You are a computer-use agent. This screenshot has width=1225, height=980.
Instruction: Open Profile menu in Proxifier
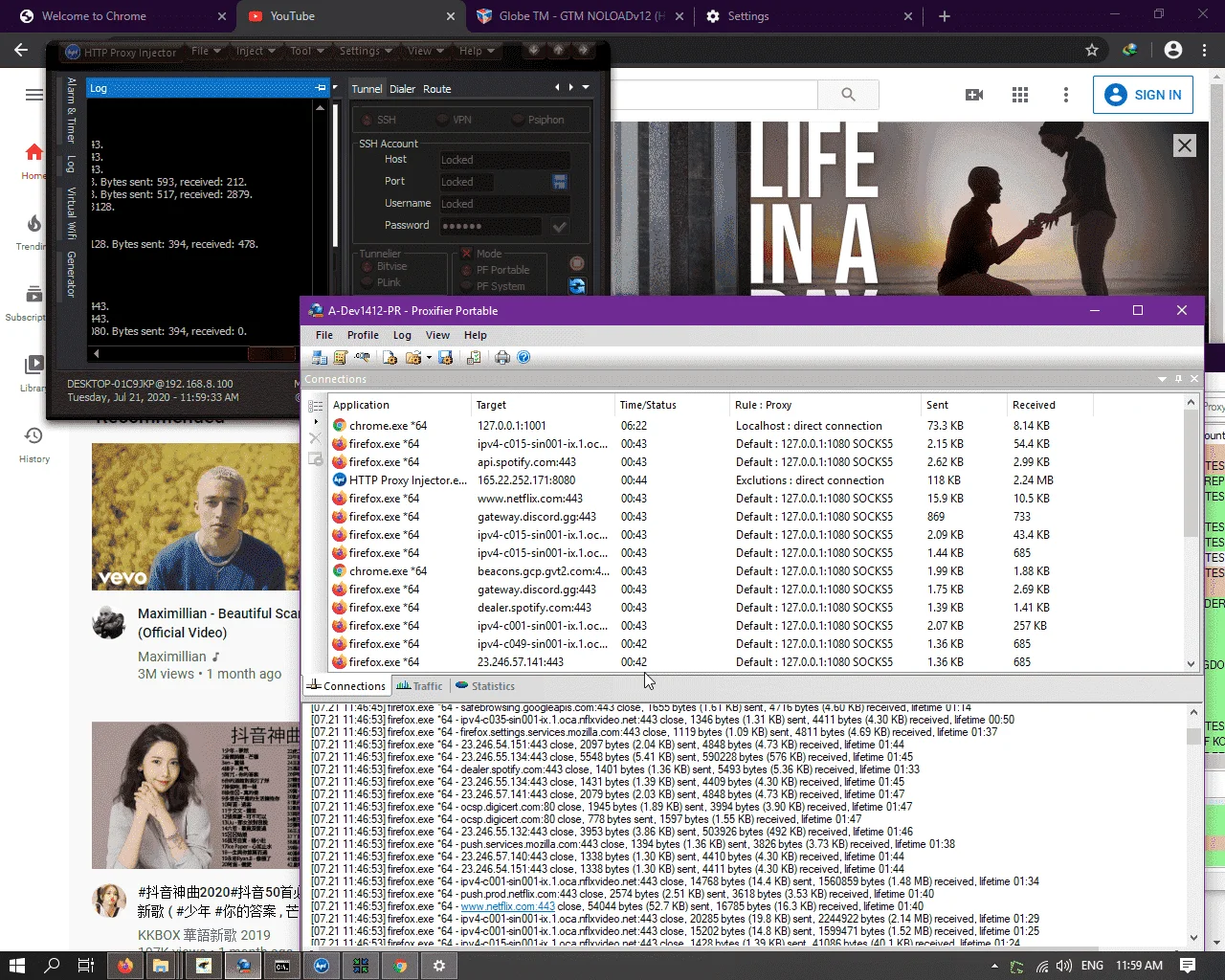pyautogui.click(x=363, y=335)
